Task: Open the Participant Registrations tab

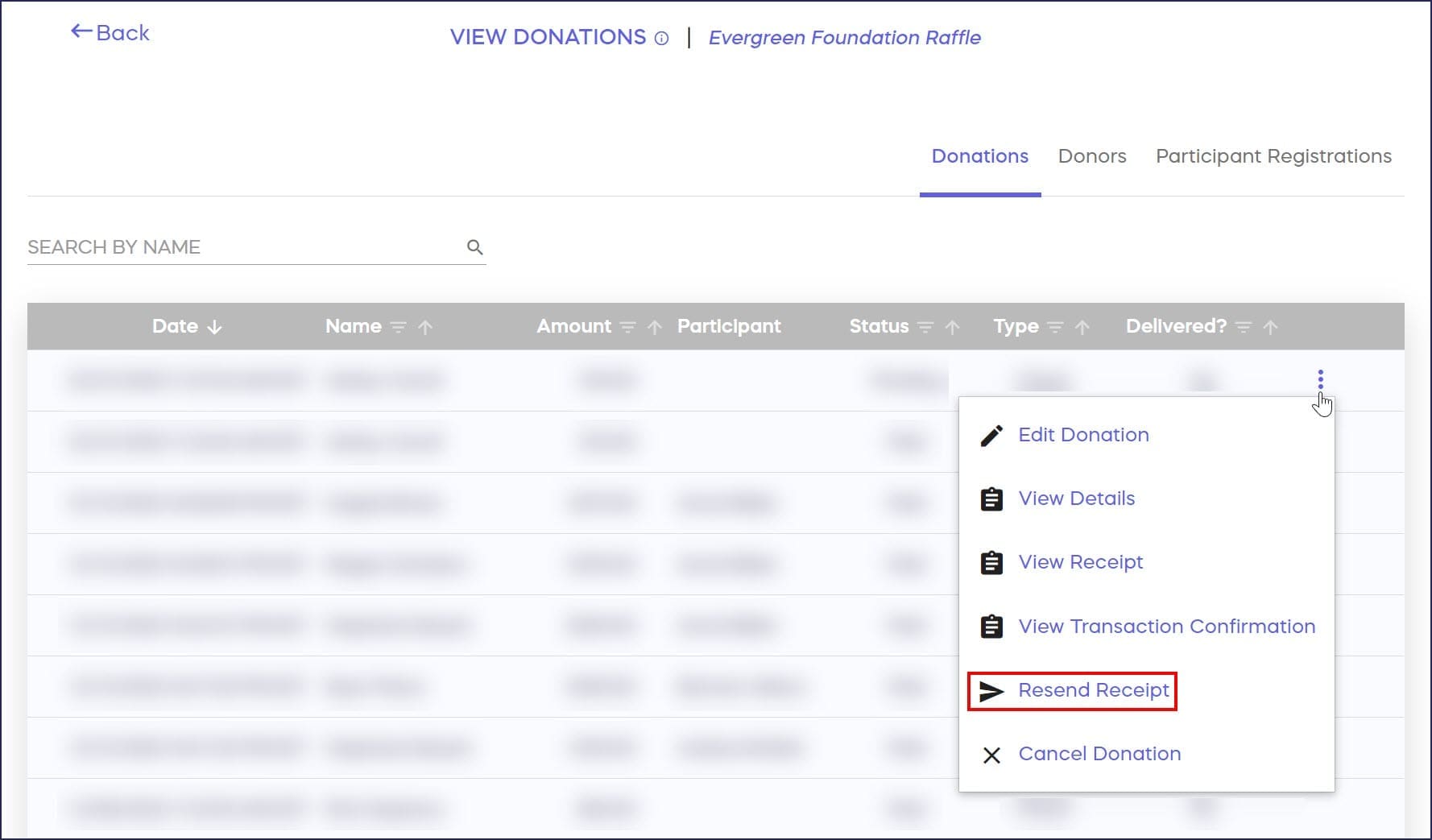Action: 1273,156
